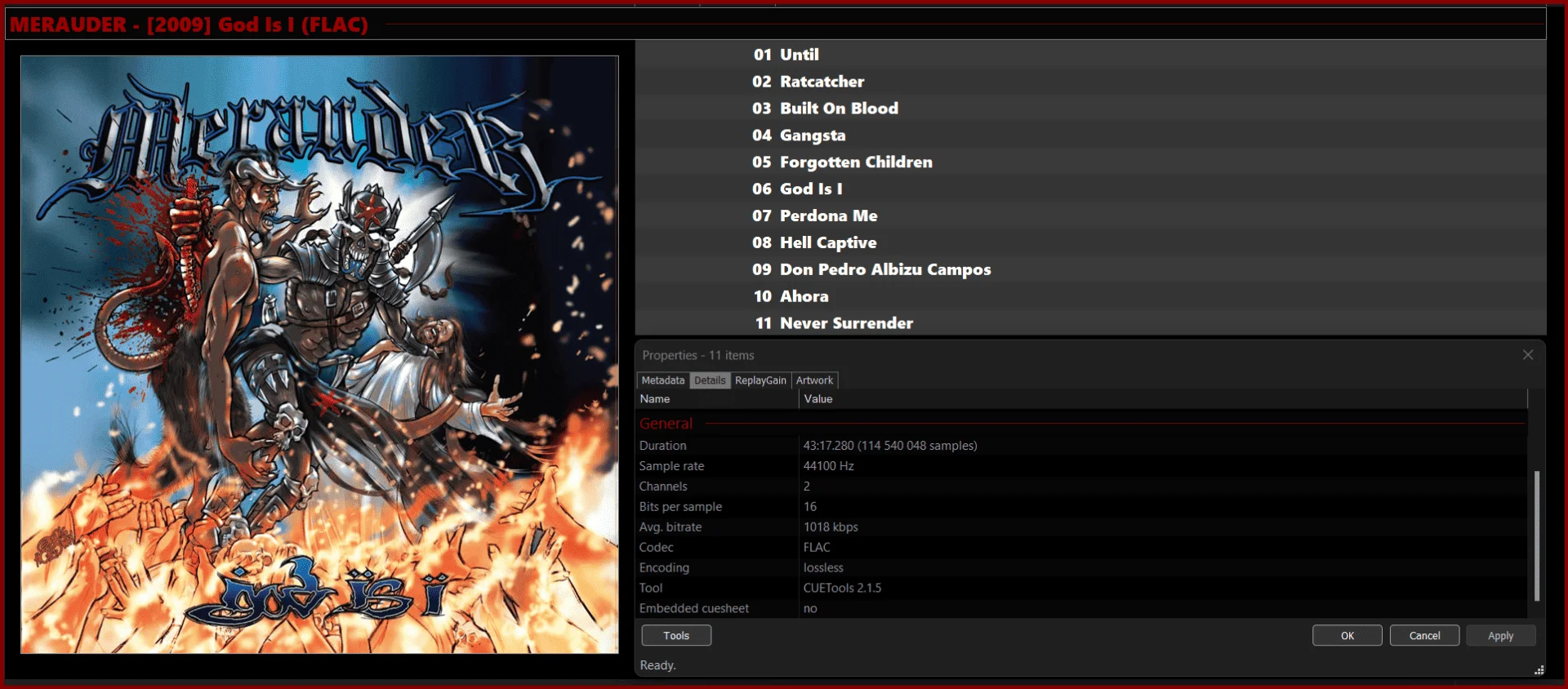Click the God Is I album cover artwork
The height and width of the screenshot is (689, 1568).
pyautogui.click(x=319, y=354)
